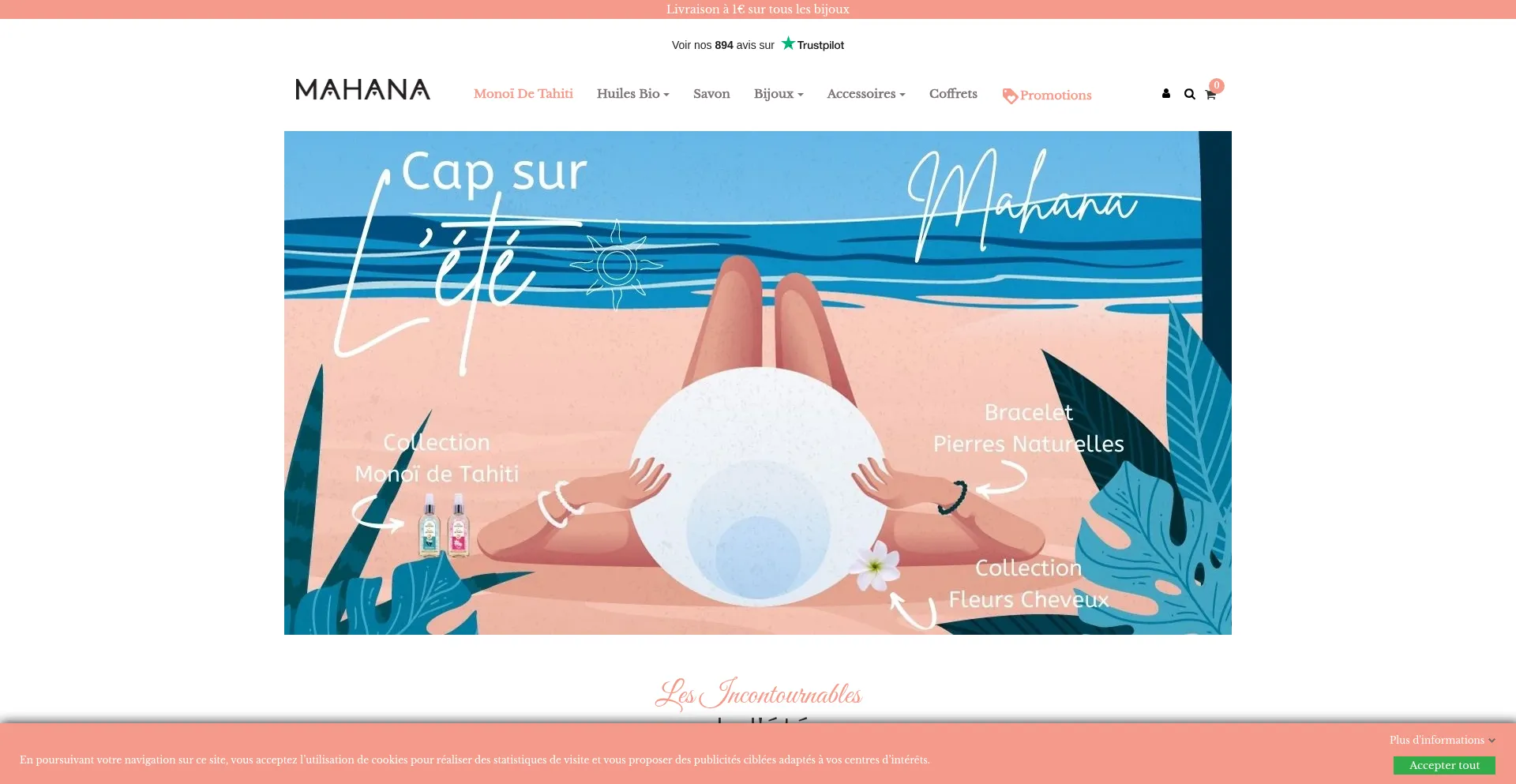Image resolution: width=1516 pixels, height=784 pixels.
Task: Click the Accepter tout button
Action: (x=1444, y=765)
